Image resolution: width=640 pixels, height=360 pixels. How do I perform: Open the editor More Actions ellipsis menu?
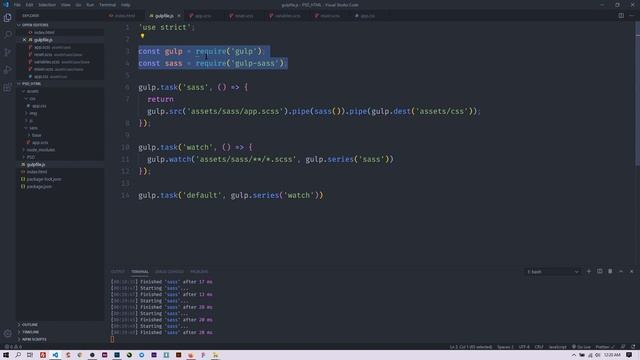[632, 16]
